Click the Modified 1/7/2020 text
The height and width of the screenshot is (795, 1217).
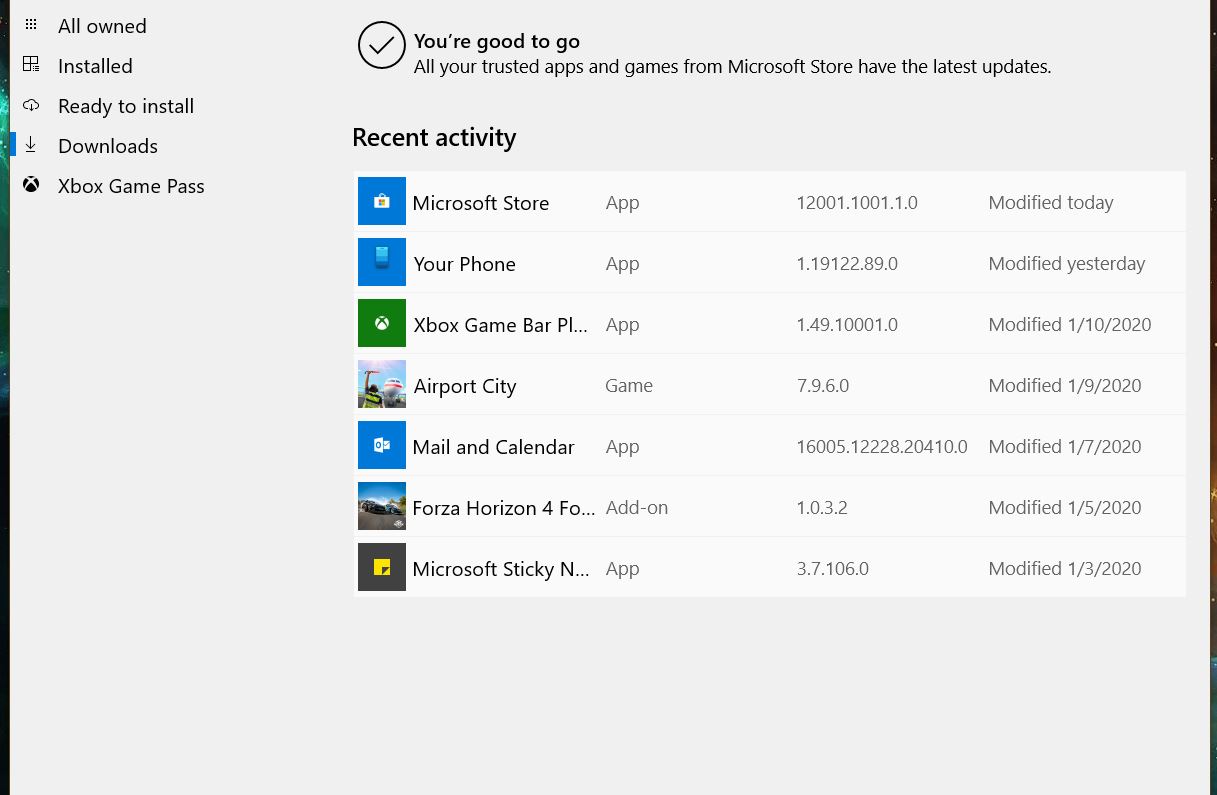[x=1065, y=447]
